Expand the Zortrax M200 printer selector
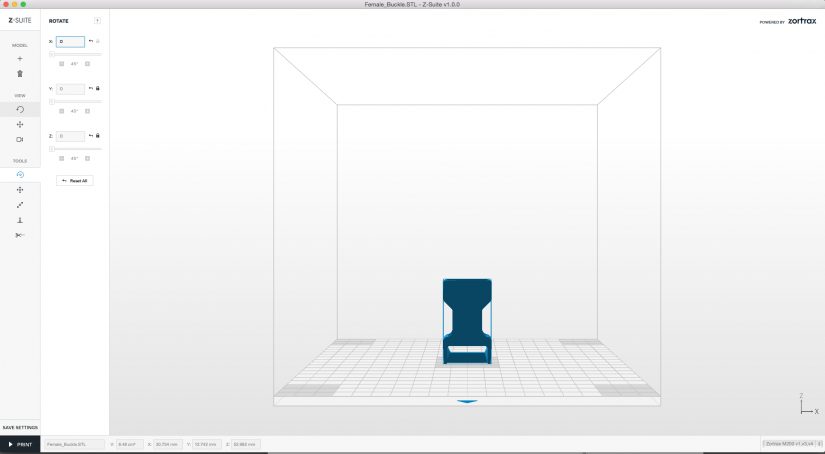Viewport: 825px width, 454px height. [x=792, y=444]
